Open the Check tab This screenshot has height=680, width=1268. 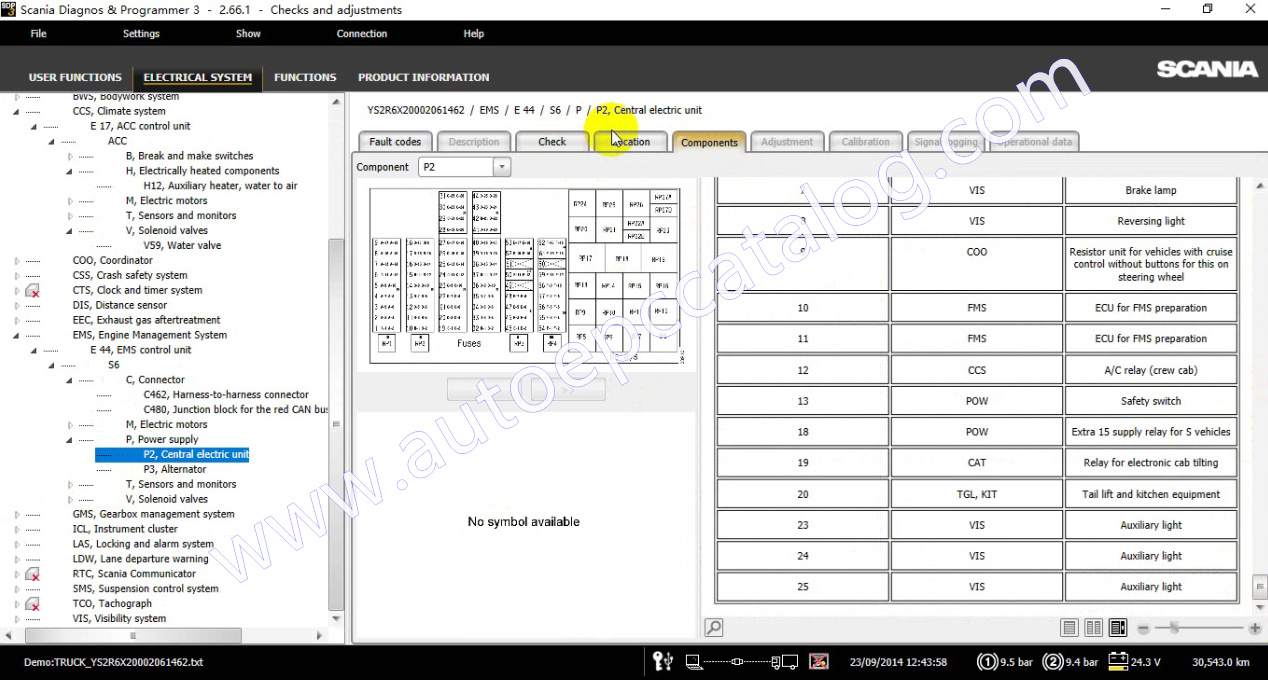tap(552, 142)
